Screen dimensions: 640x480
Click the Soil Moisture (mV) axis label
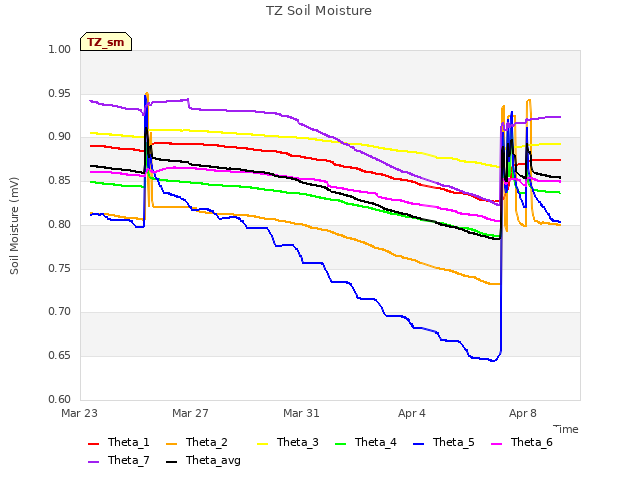coord(14,226)
